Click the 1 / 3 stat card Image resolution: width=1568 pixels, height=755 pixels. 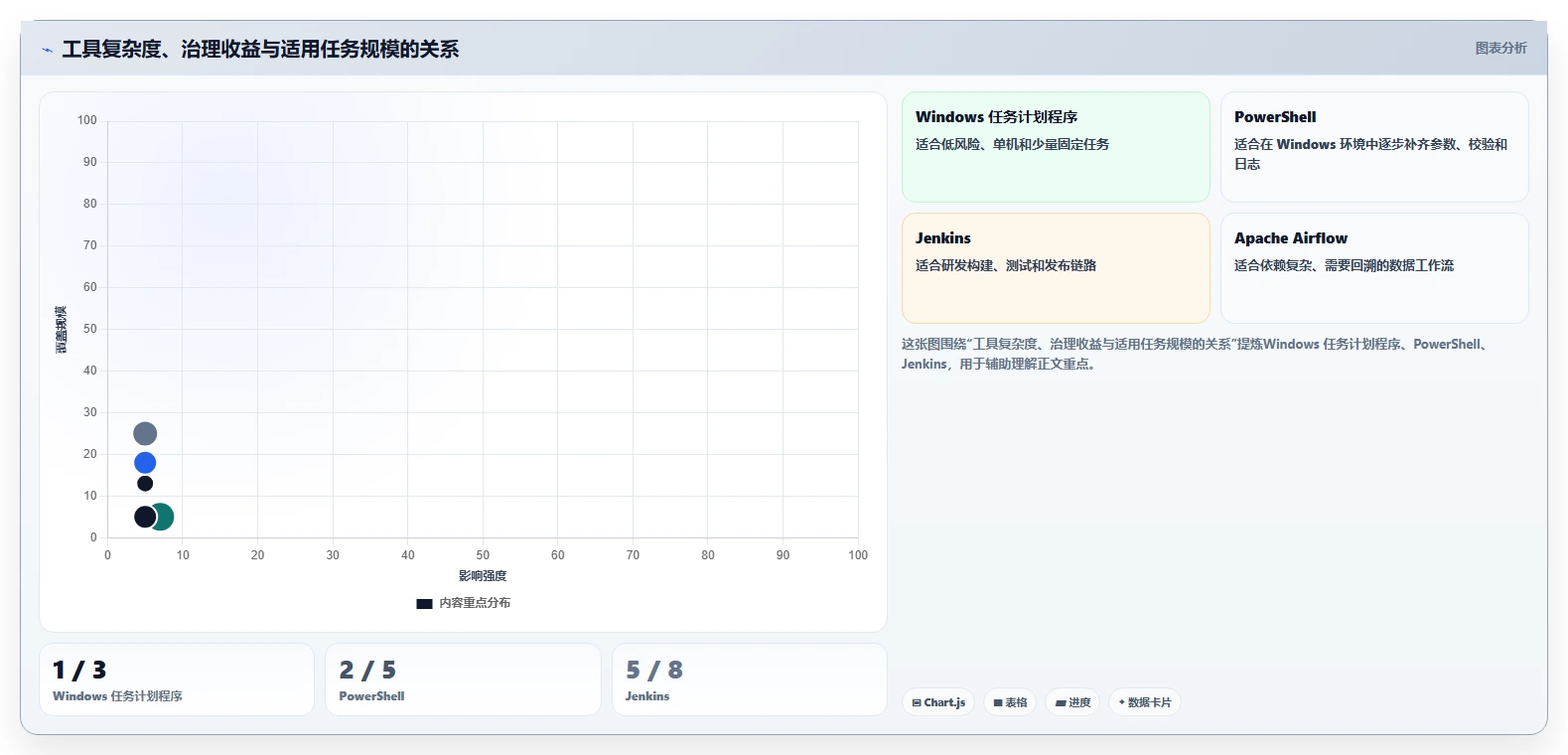pyautogui.click(x=177, y=679)
